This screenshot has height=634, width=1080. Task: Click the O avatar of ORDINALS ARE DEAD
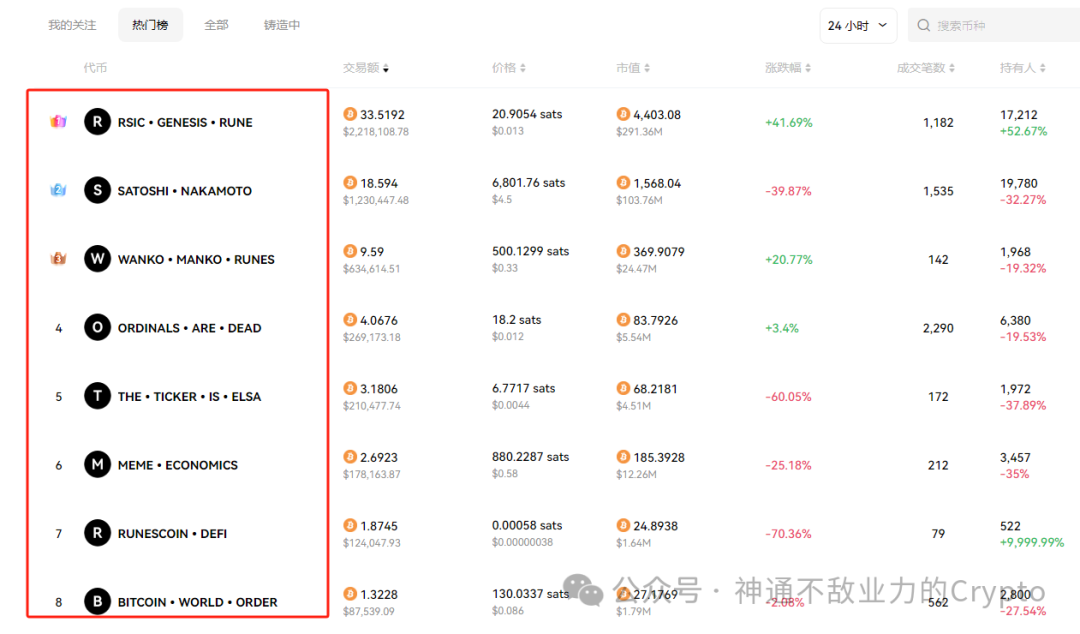(x=97, y=327)
